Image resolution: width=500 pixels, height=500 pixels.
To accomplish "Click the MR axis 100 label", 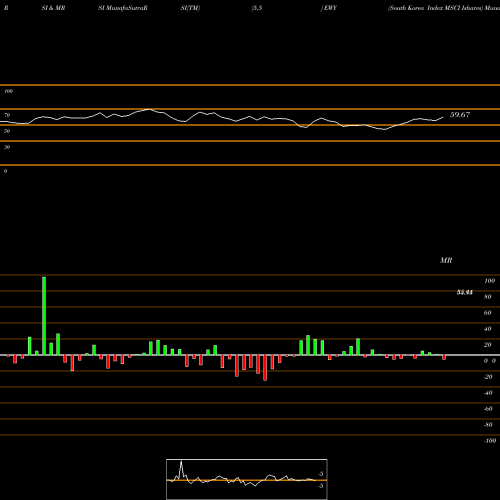I will pyautogui.click(x=490, y=281).
